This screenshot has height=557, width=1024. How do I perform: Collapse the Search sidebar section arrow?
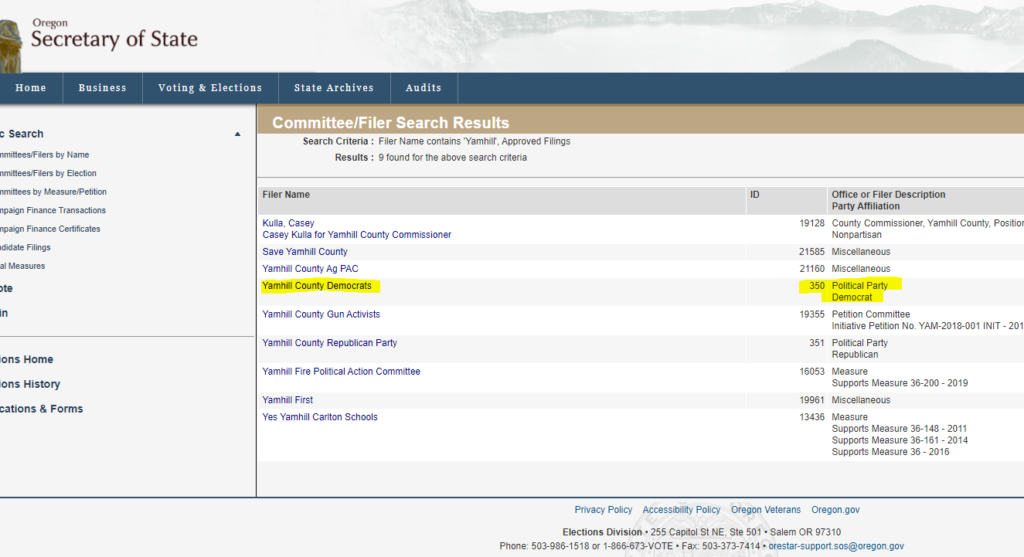click(x=238, y=134)
